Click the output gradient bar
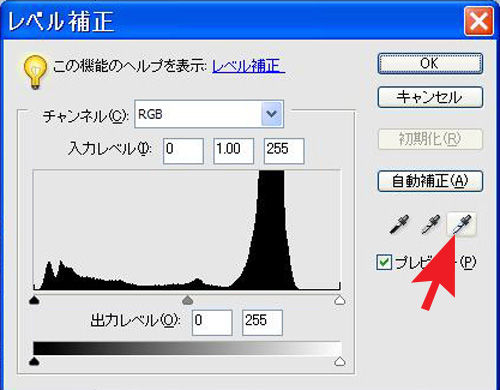 click(187, 348)
